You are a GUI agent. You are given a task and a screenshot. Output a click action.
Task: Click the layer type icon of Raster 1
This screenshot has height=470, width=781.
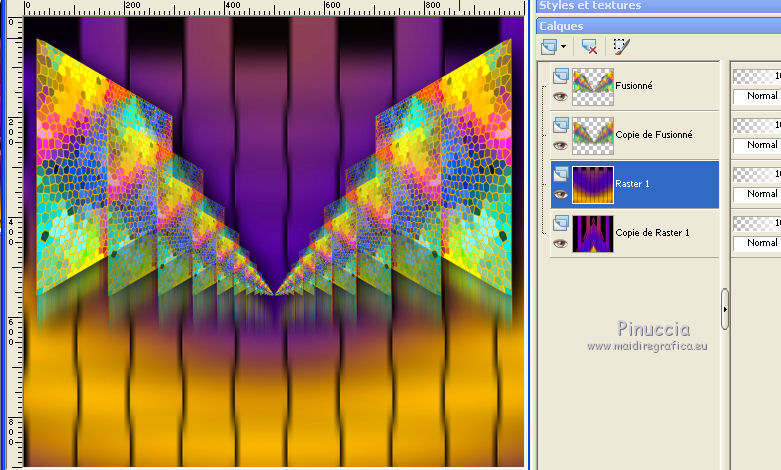pyautogui.click(x=560, y=173)
